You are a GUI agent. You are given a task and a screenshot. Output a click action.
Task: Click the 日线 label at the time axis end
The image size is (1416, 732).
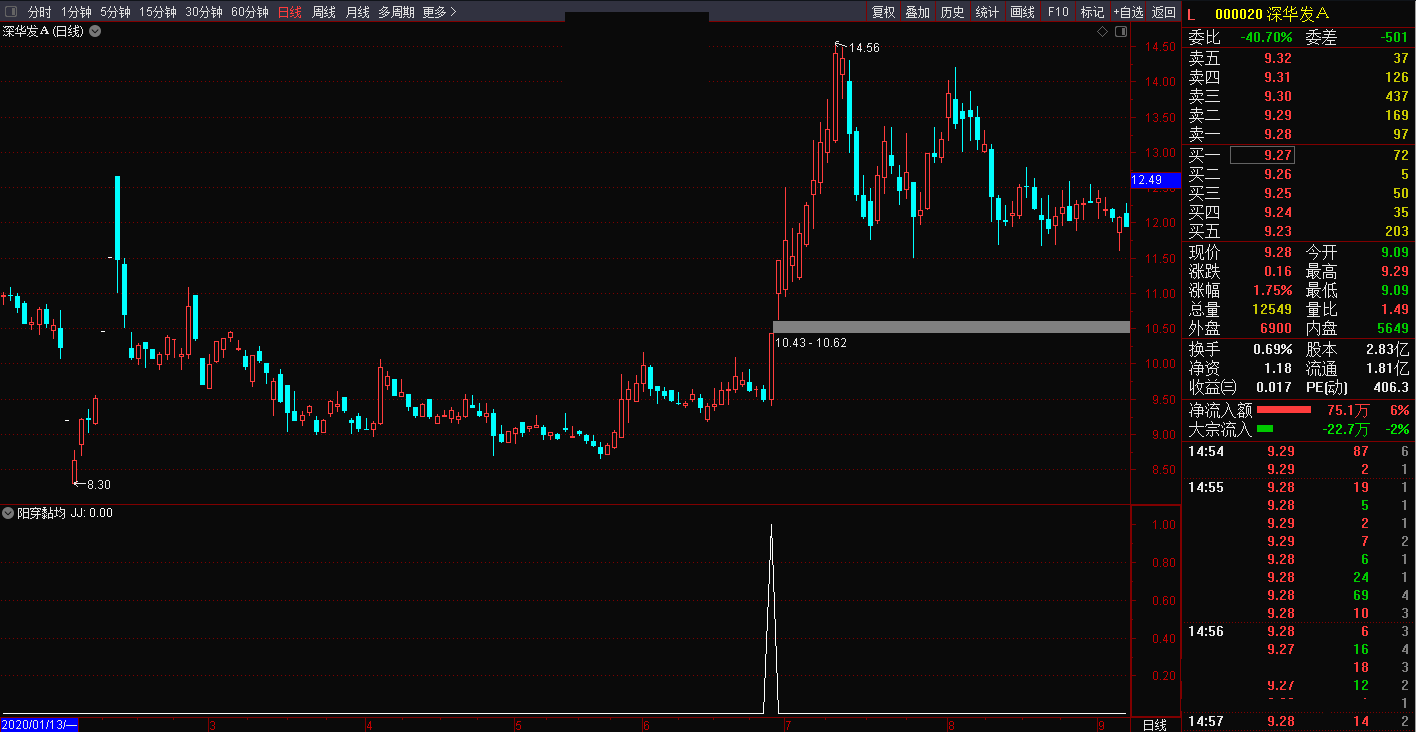pyautogui.click(x=1154, y=725)
